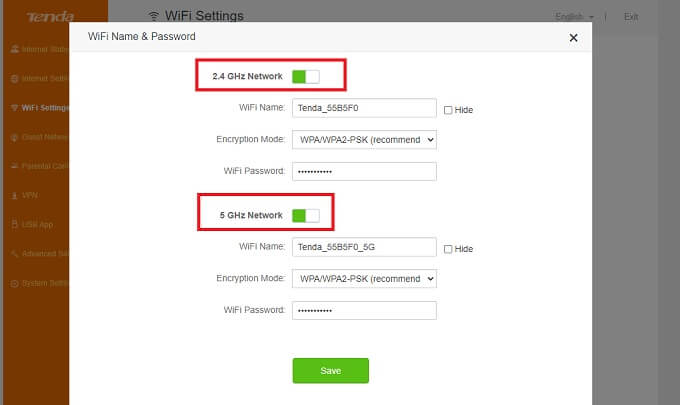Tick Hide for the Tenda_55B5F0_5G network
This screenshot has width=680, height=405.
(x=448, y=249)
